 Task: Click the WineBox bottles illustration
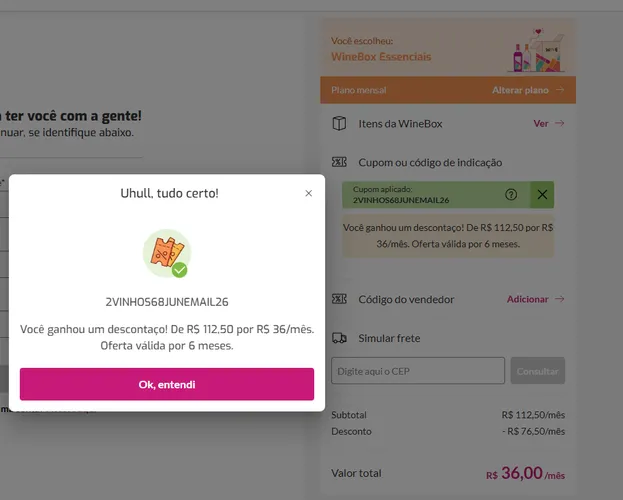536,50
